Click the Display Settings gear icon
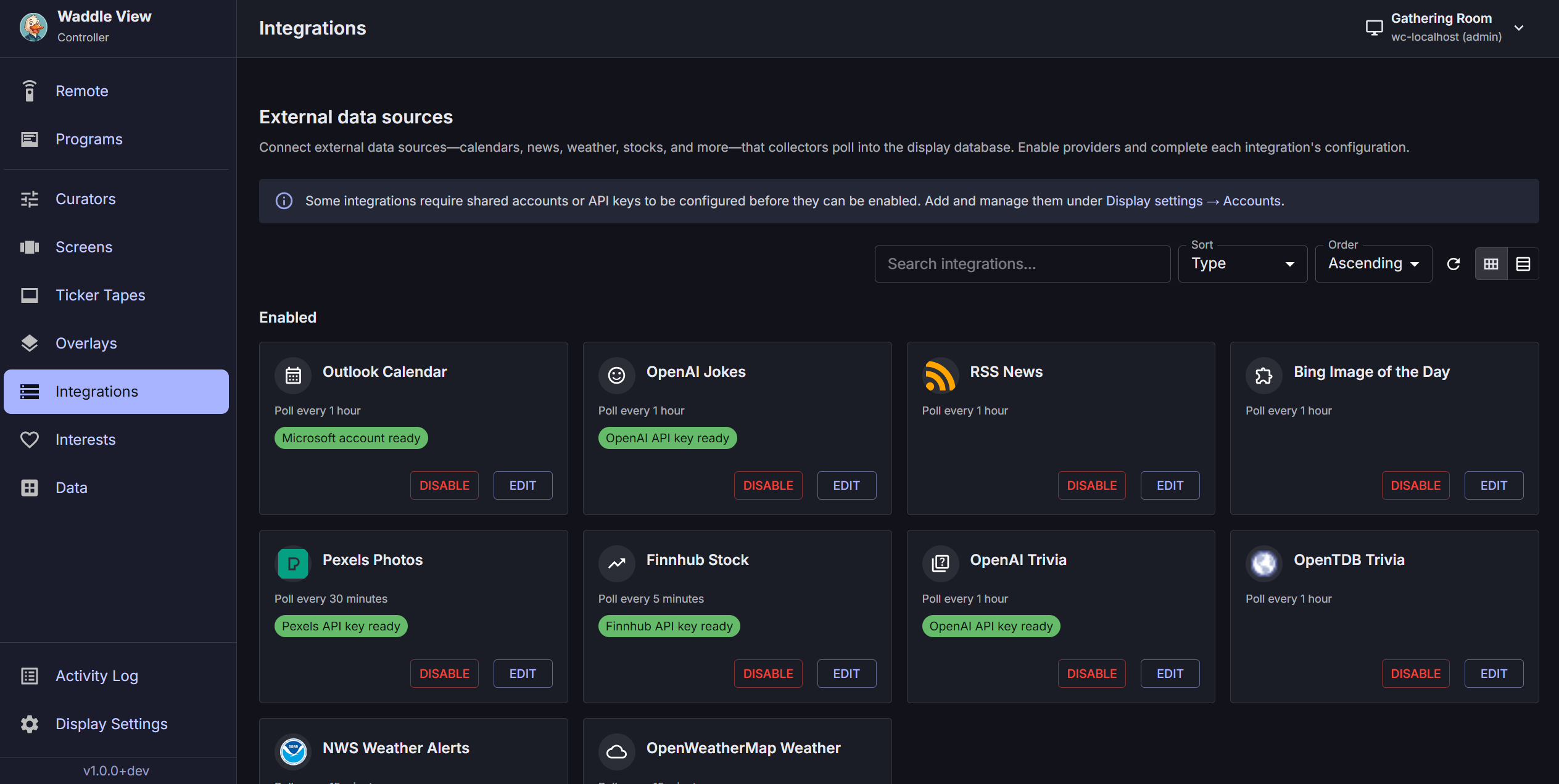 (29, 724)
